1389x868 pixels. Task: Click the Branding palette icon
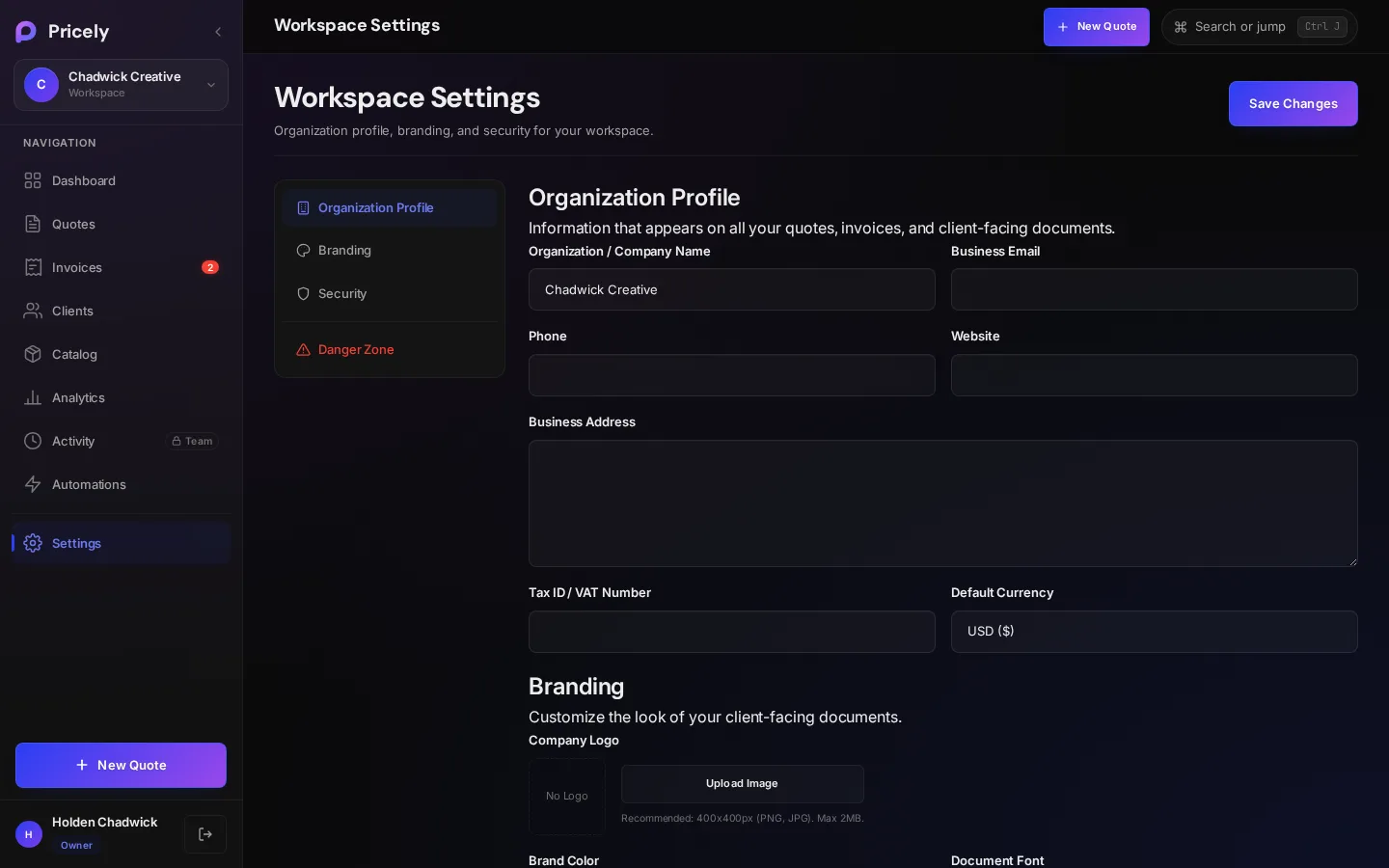pos(303,250)
